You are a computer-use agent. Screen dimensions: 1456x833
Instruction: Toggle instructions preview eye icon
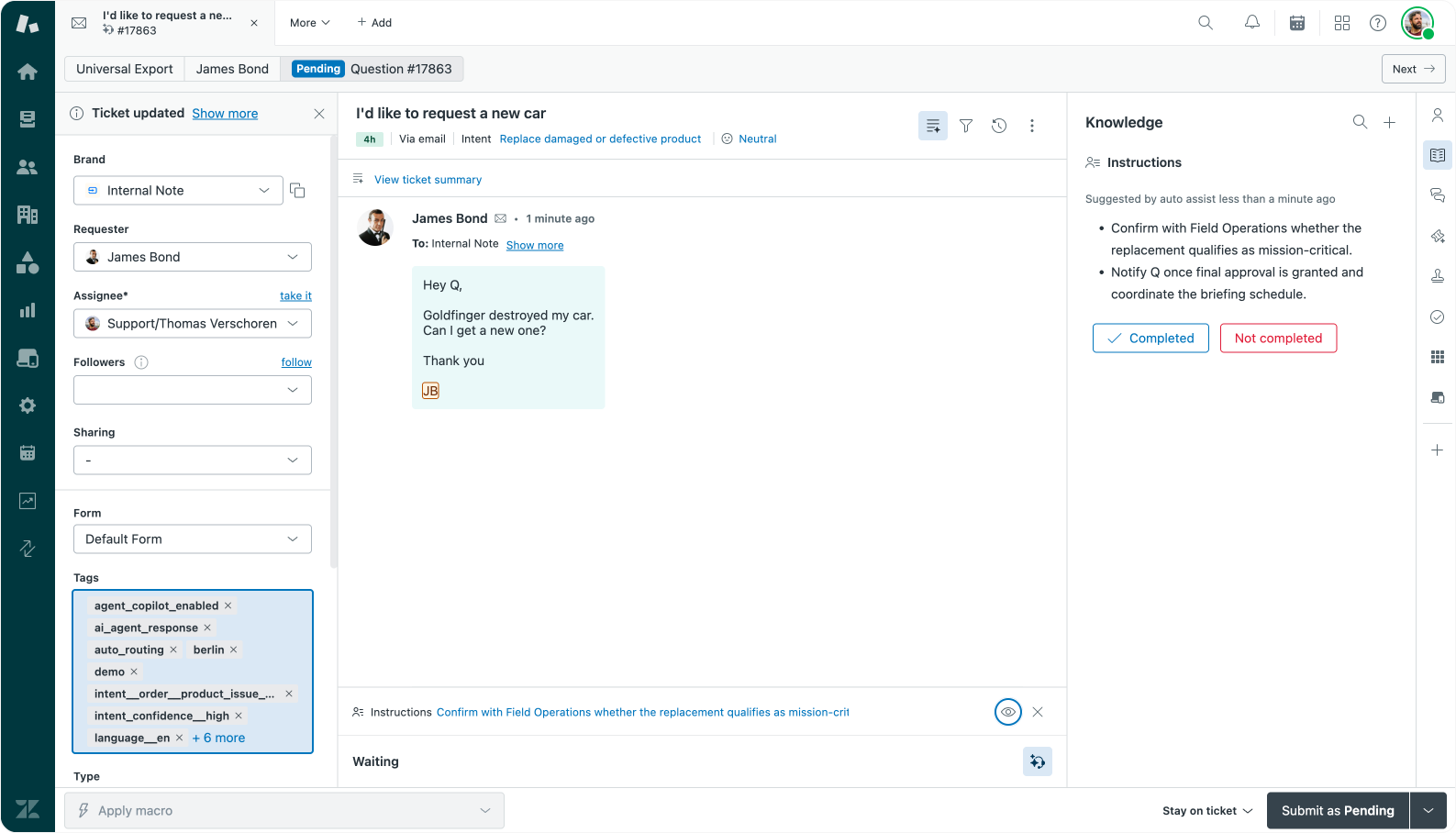coord(1008,712)
